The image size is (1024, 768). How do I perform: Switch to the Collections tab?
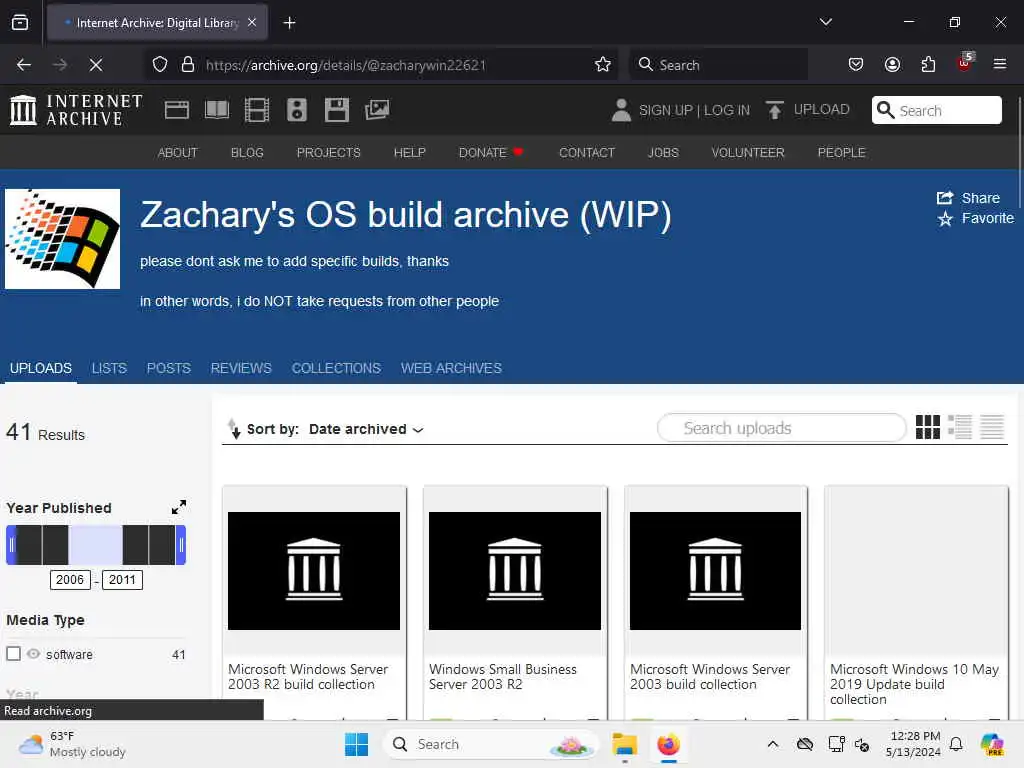[336, 368]
